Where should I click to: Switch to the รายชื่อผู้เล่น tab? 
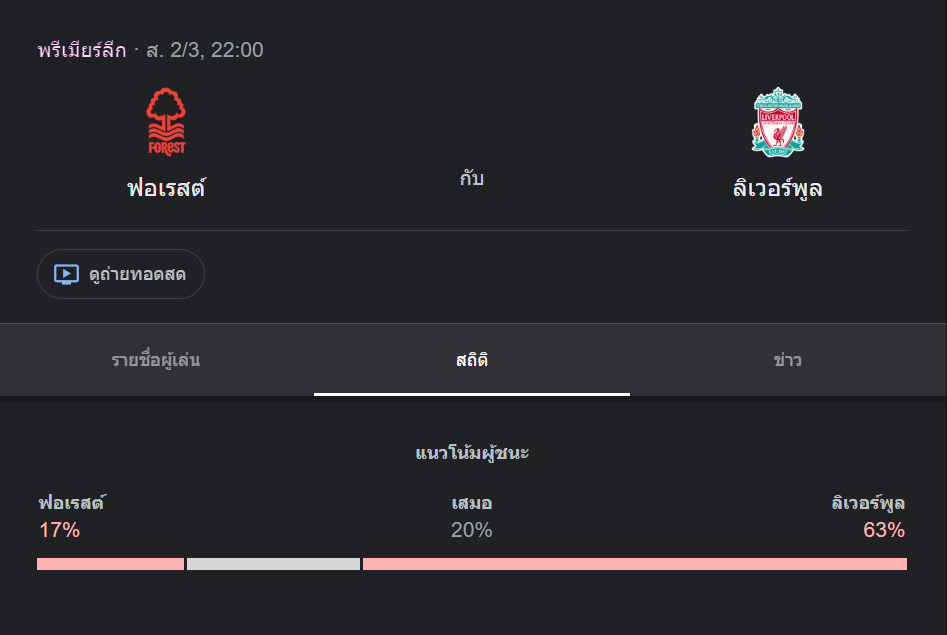(x=156, y=360)
